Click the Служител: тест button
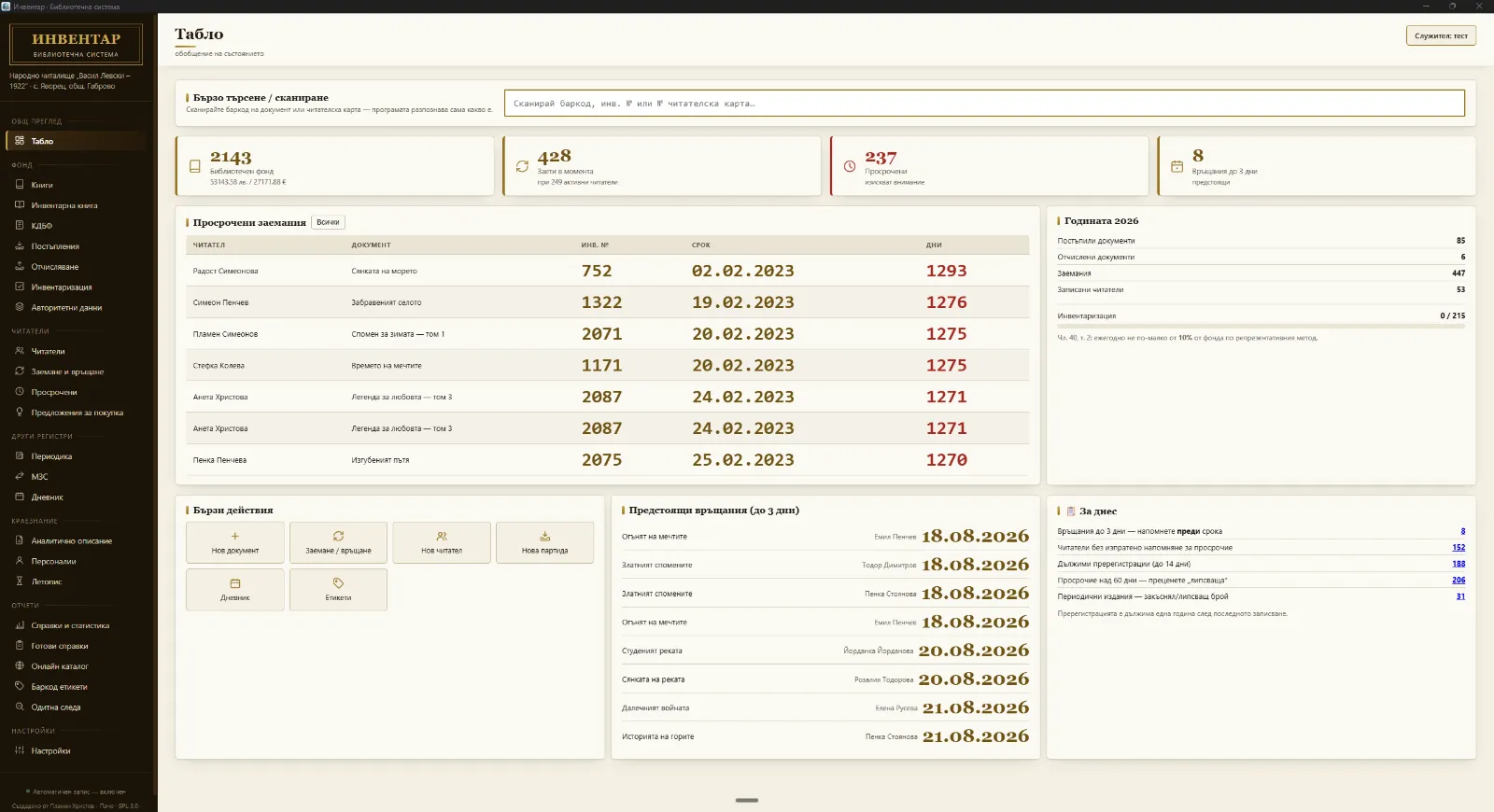This screenshot has width=1494, height=812. (x=1441, y=35)
